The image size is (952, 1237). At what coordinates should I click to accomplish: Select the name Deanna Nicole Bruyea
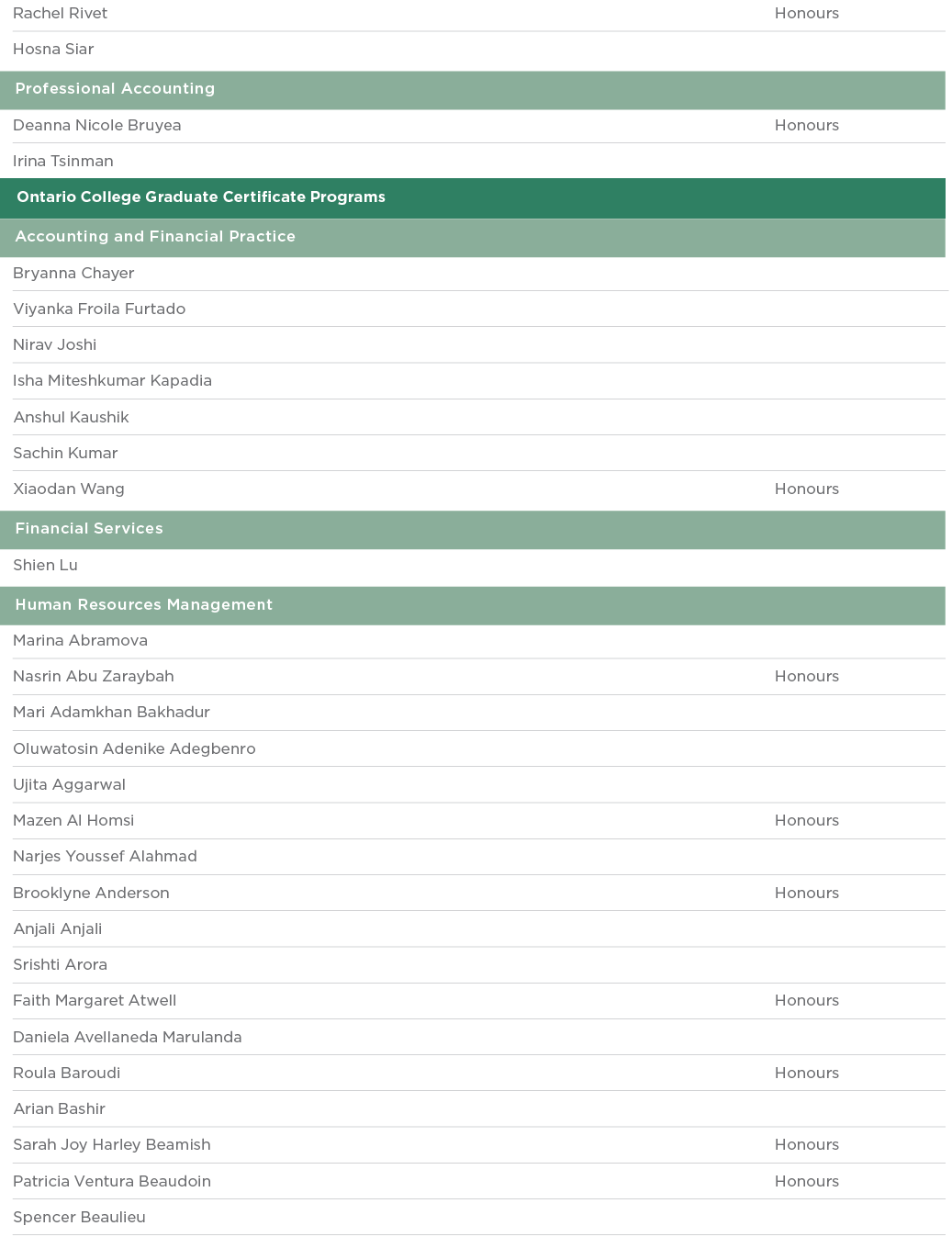[97, 126]
